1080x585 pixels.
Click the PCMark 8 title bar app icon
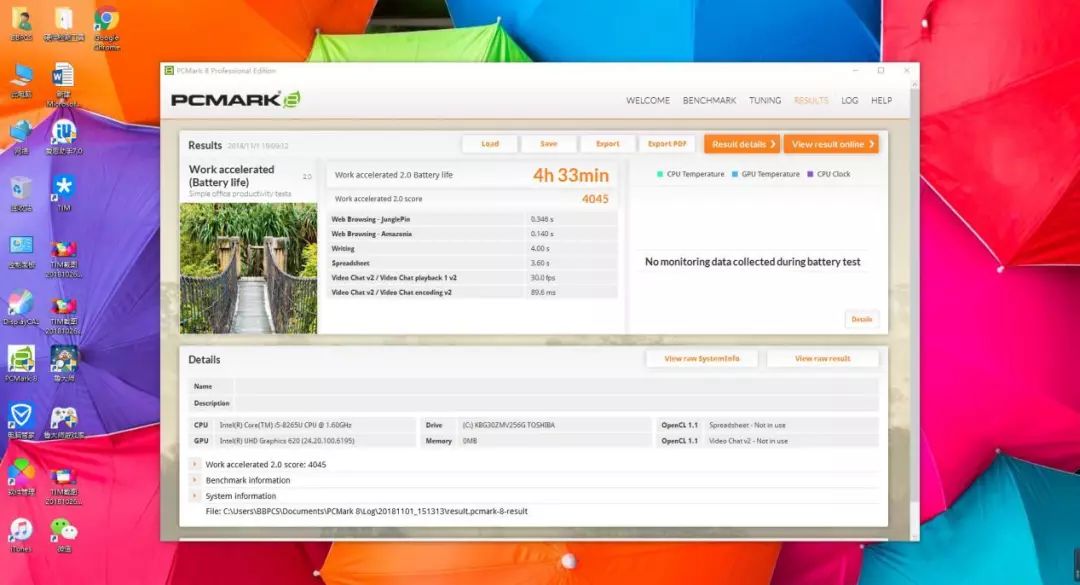tap(169, 70)
